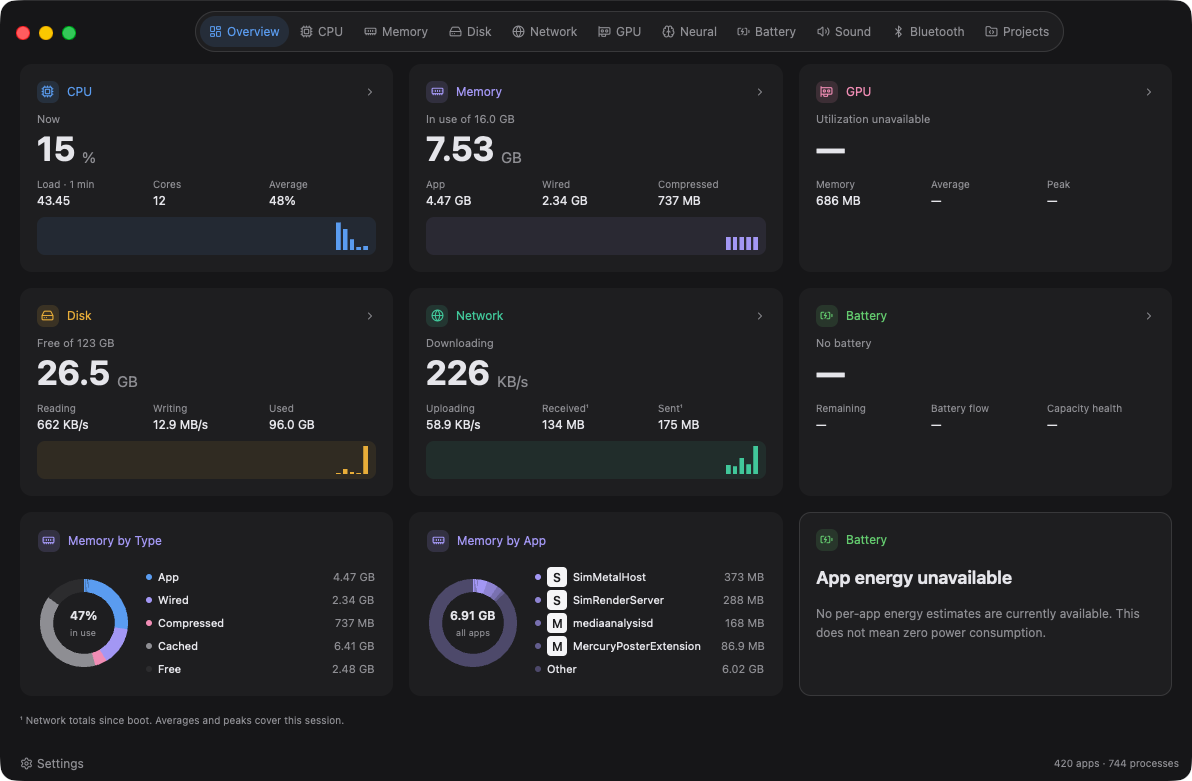Click the Network card title
The height and width of the screenshot is (781, 1192).
tap(480, 316)
